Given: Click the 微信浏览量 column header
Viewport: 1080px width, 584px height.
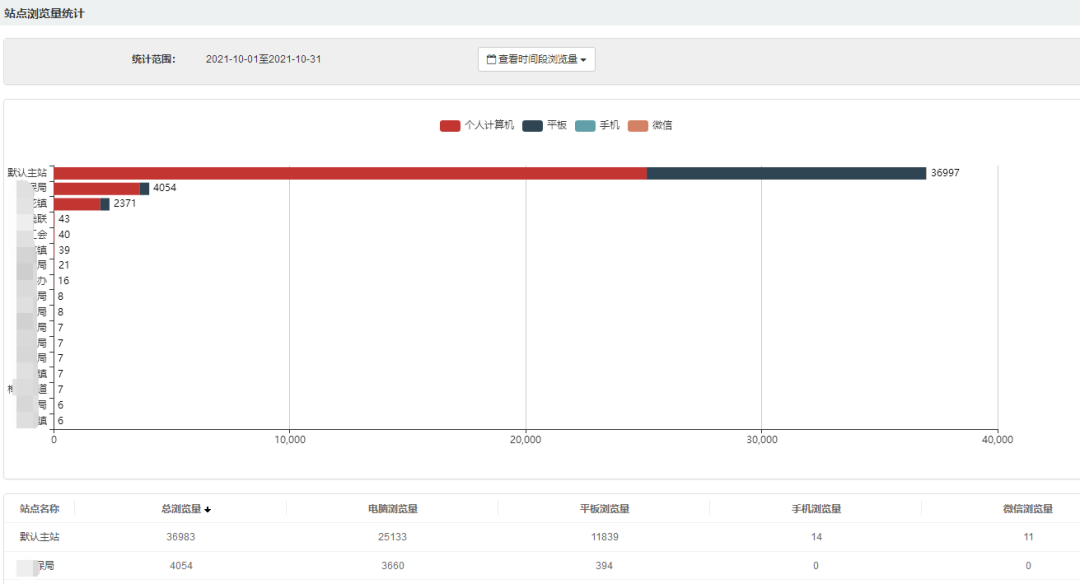Looking at the screenshot, I should click(x=1027, y=509).
